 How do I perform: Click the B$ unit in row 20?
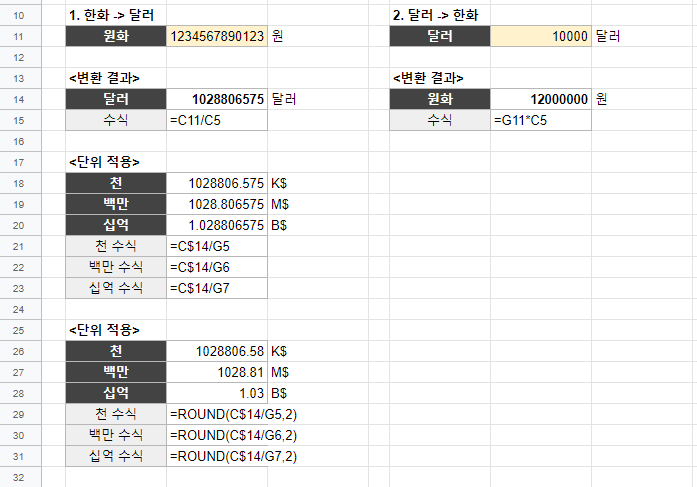pyautogui.click(x=279, y=225)
